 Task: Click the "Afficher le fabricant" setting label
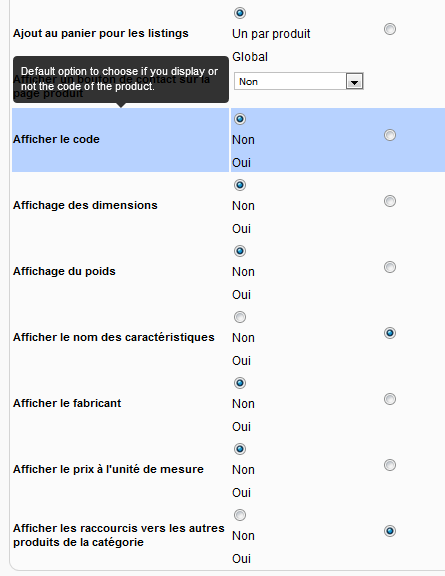click(67, 403)
